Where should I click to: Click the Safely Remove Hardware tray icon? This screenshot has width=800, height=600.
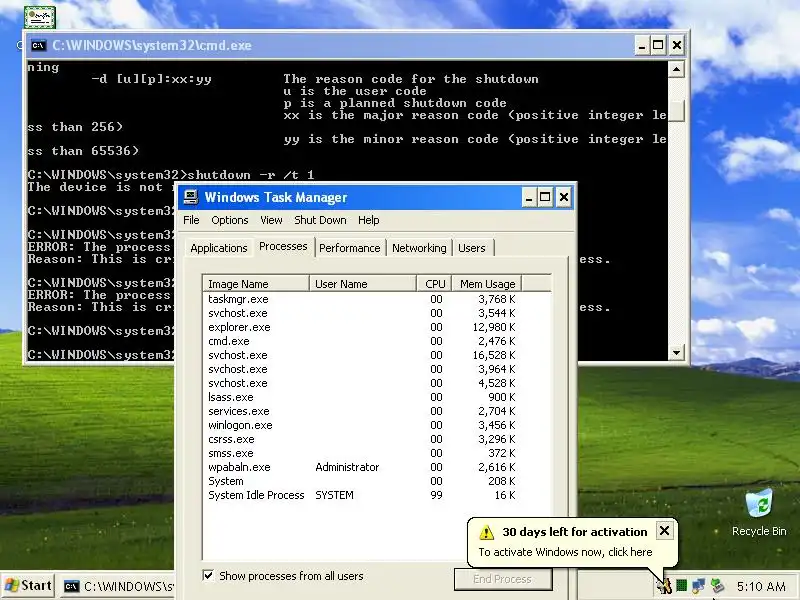click(x=717, y=586)
